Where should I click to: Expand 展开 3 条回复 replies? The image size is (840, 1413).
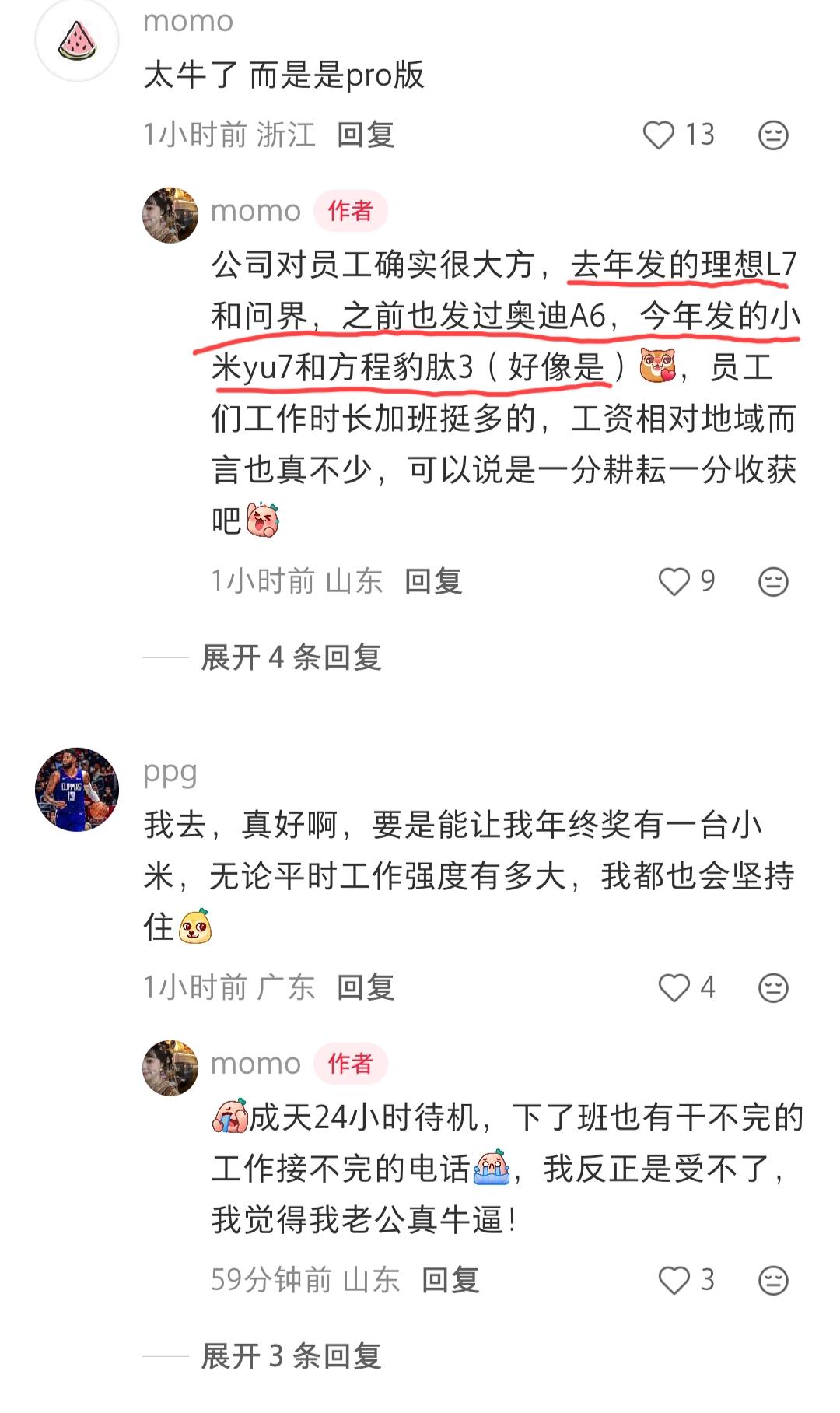pyautogui.click(x=291, y=1356)
